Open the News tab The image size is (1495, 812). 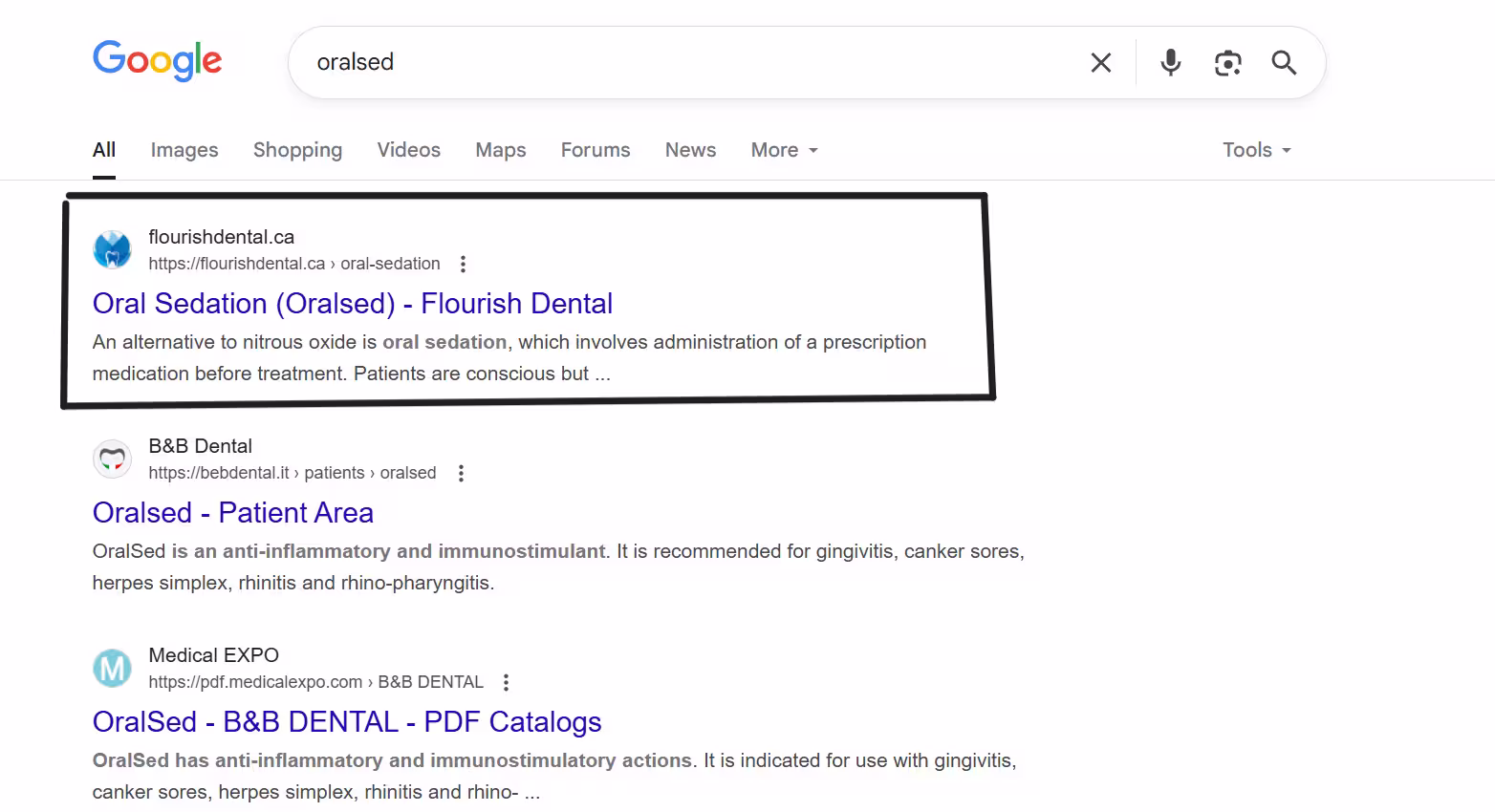click(690, 150)
